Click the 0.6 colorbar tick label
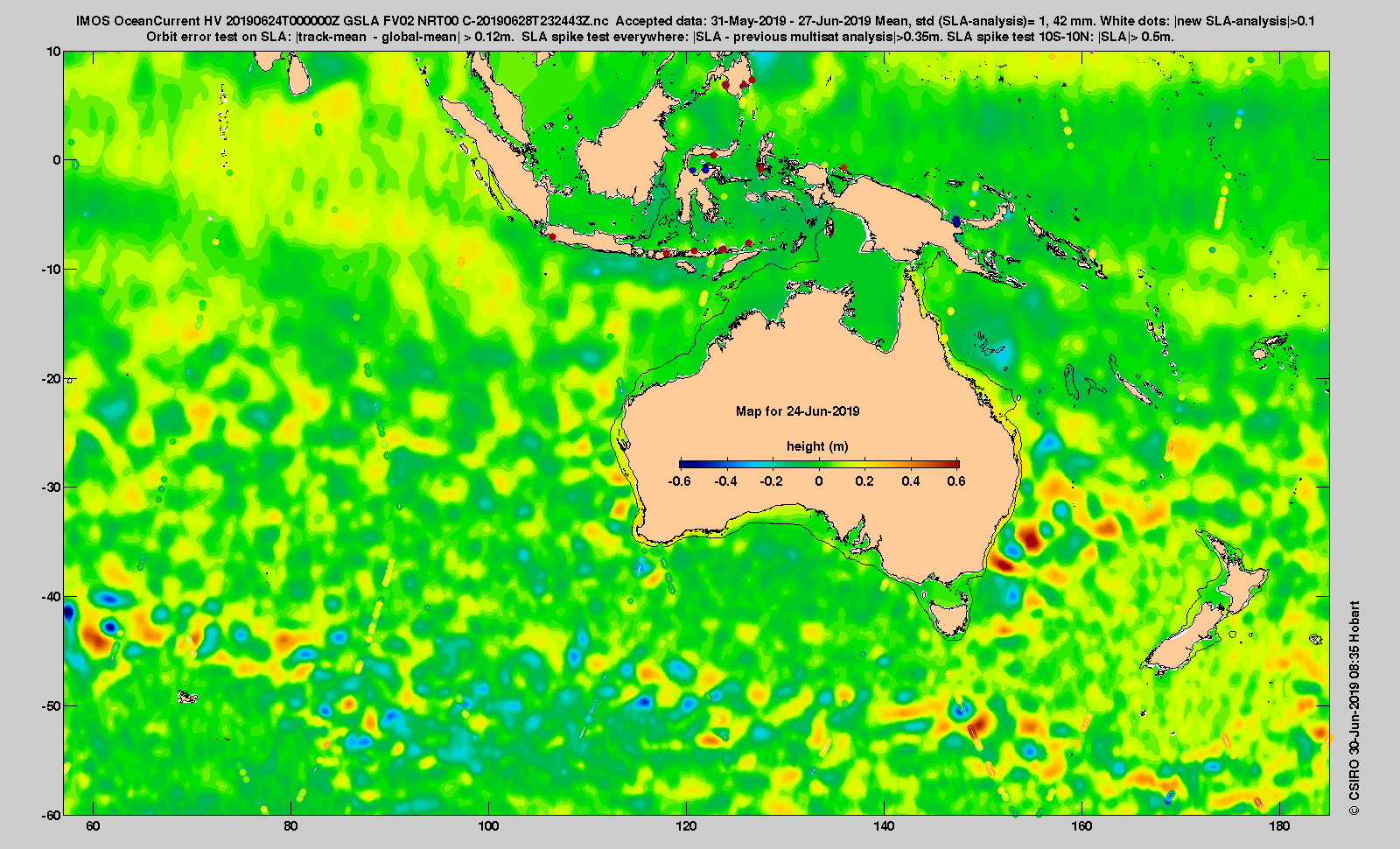Image resolution: width=1400 pixels, height=849 pixels. (x=956, y=481)
